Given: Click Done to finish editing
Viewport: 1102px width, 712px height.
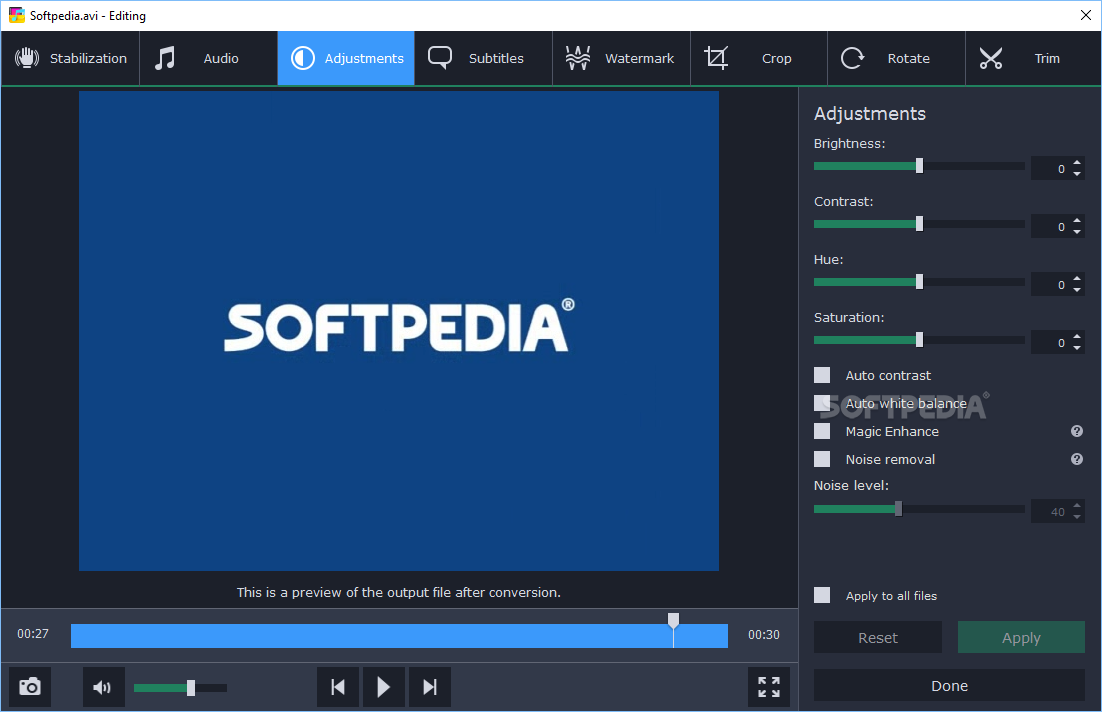Looking at the screenshot, I should click(x=949, y=685).
